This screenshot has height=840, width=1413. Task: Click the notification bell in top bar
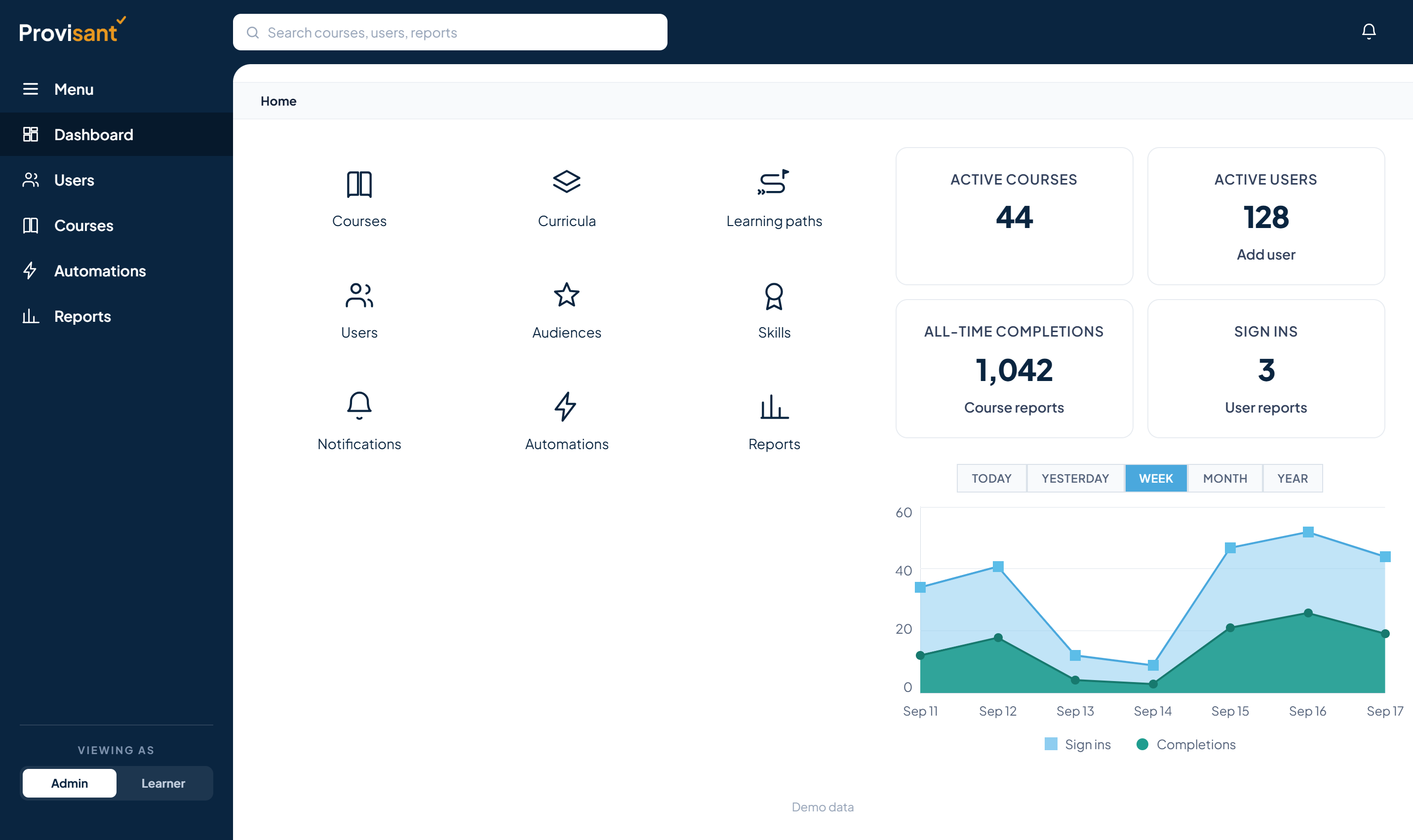point(1368,32)
